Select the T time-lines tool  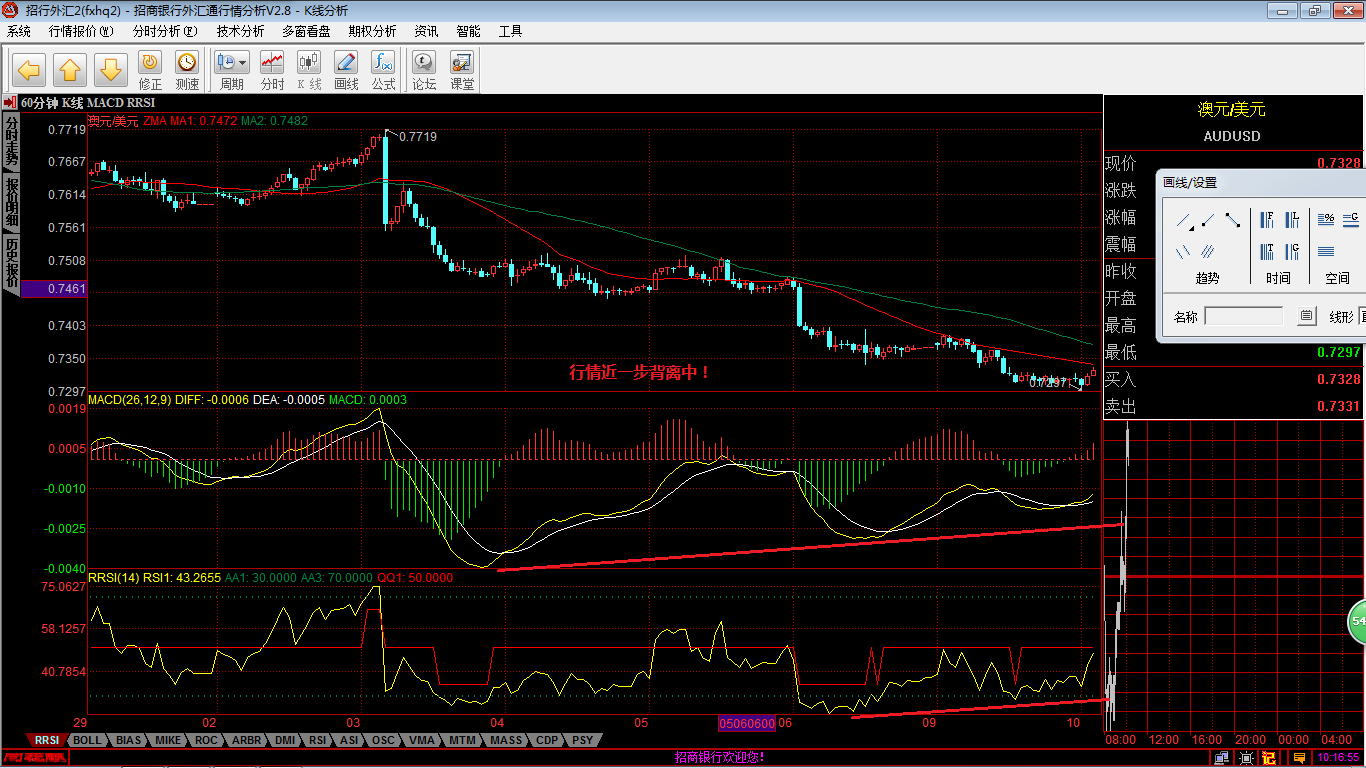click(x=1267, y=252)
